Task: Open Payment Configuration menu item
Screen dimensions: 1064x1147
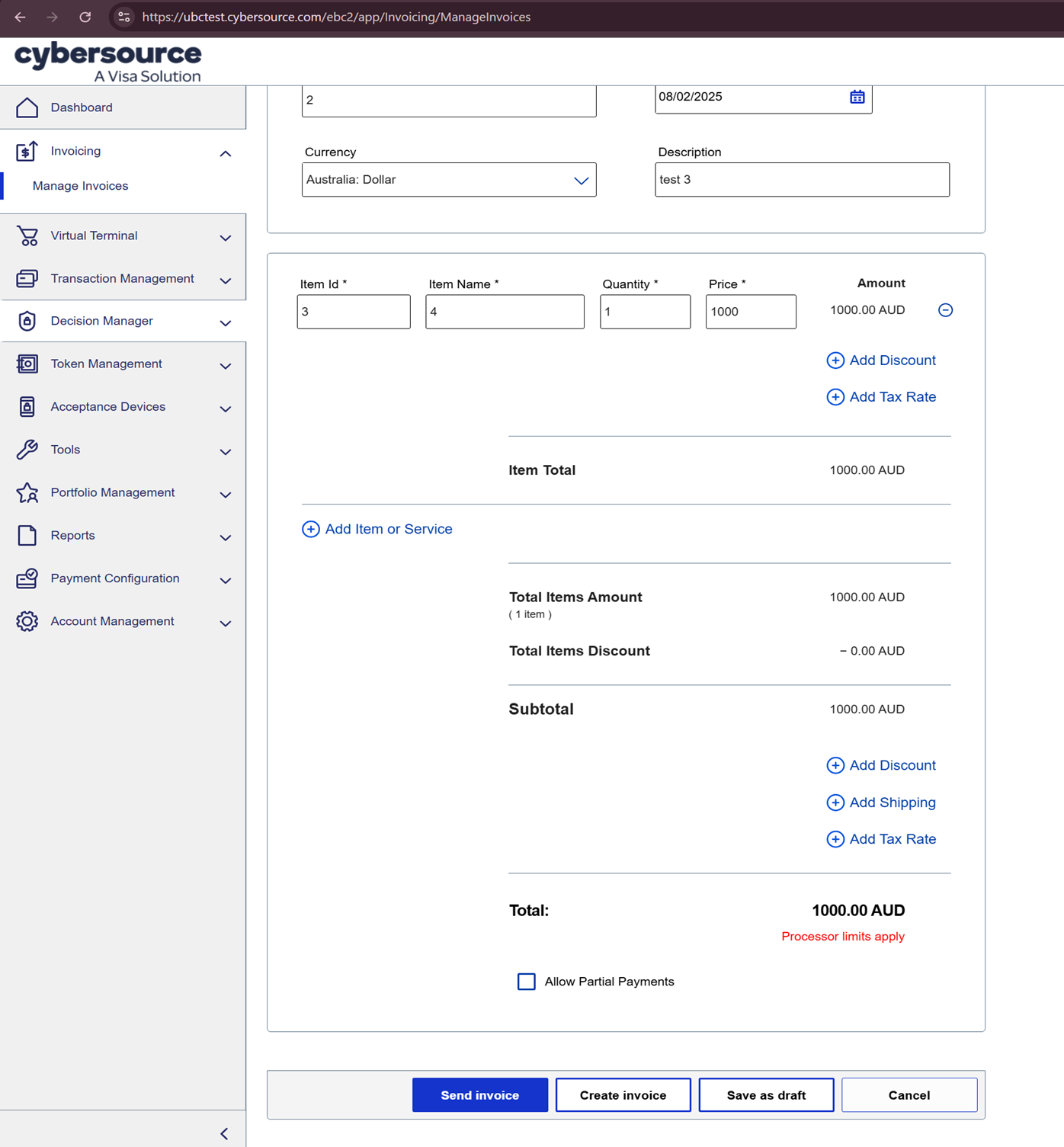Action: pos(114,578)
